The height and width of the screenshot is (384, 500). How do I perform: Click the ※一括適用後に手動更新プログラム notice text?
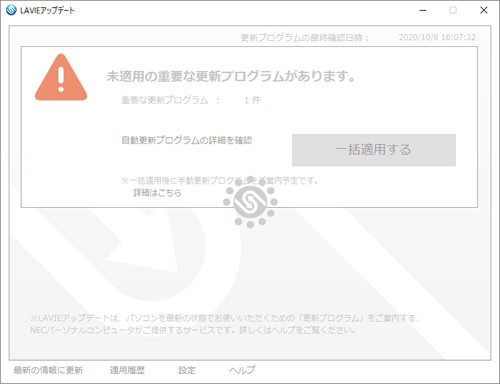pyautogui.click(x=220, y=181)
